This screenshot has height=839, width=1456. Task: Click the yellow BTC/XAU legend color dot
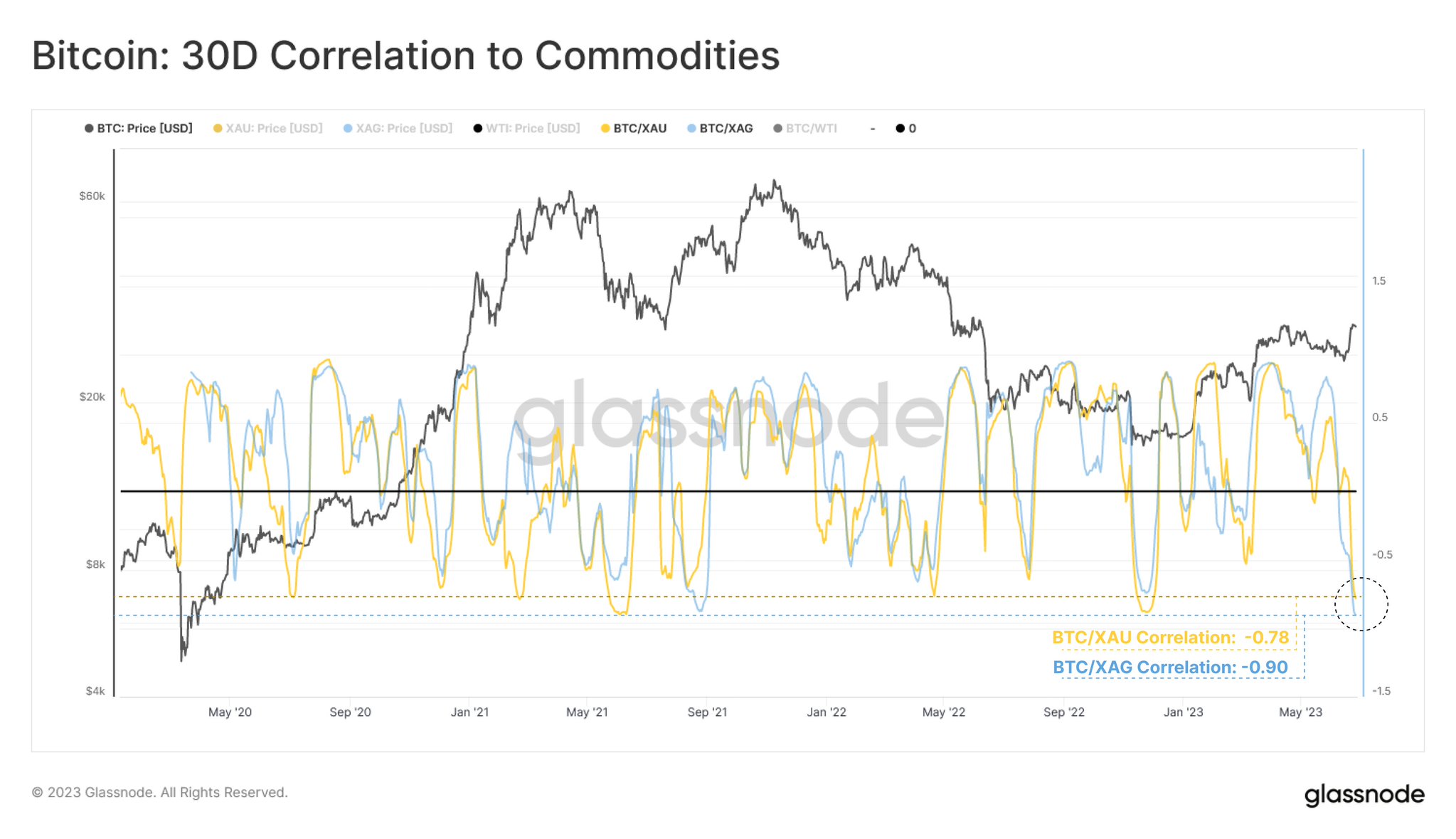tap(605, 129)
